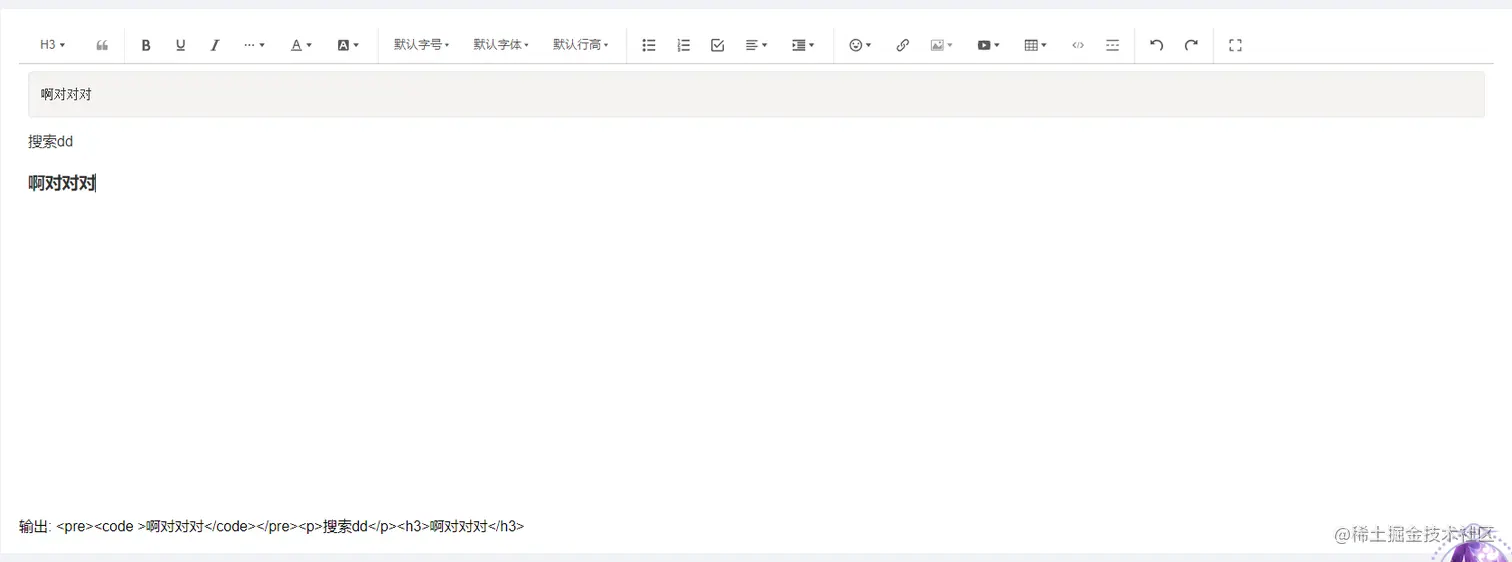Open the H3 heading dropdown
This screenshot has width=1512, height=562.
[52, 45]
